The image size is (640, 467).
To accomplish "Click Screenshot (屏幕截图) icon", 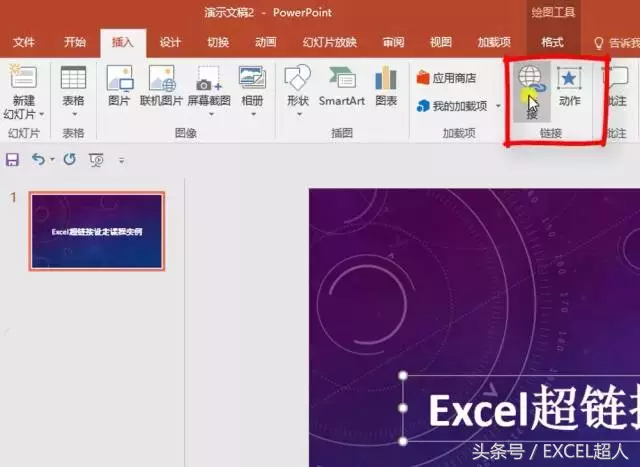I will [209, 78].
